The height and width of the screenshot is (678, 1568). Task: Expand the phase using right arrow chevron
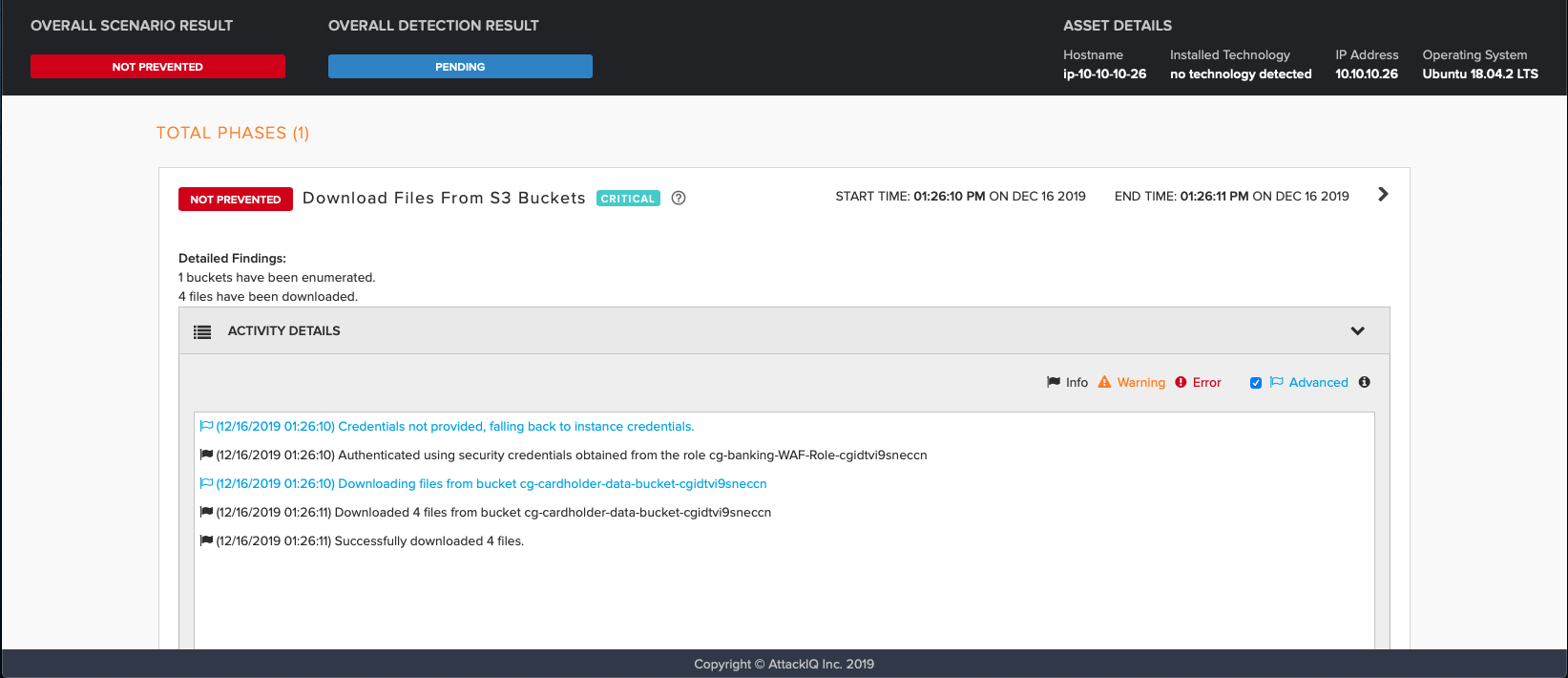pyautogui.click(x=1383, y=195)
